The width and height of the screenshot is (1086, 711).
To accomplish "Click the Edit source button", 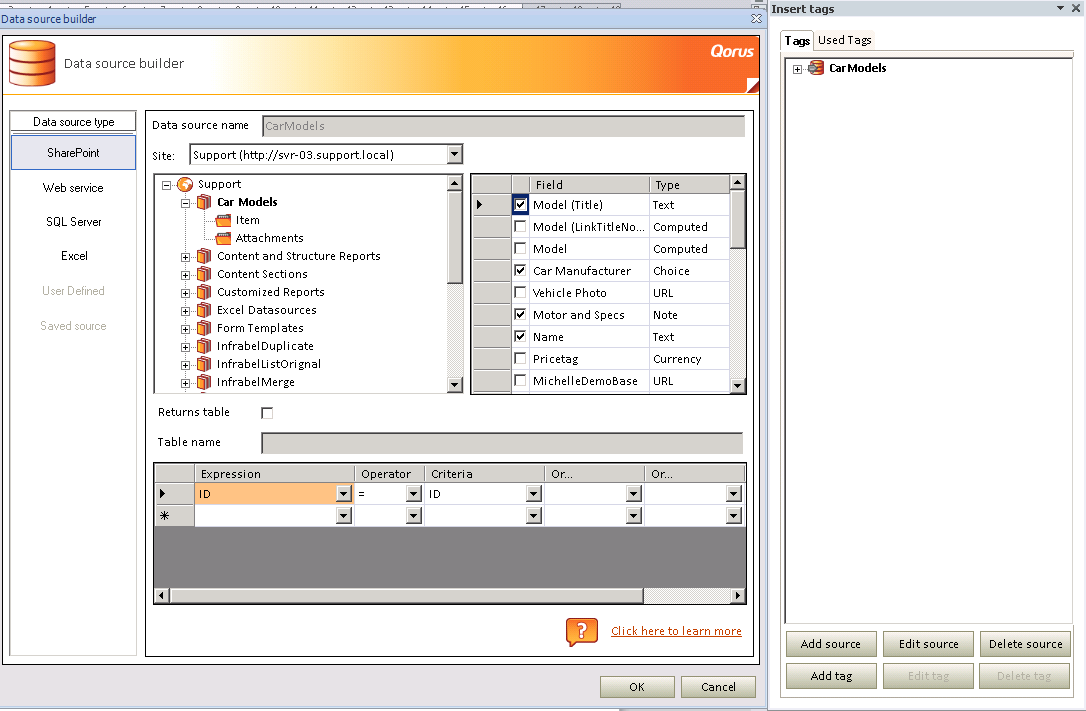I will click(929, 644).
